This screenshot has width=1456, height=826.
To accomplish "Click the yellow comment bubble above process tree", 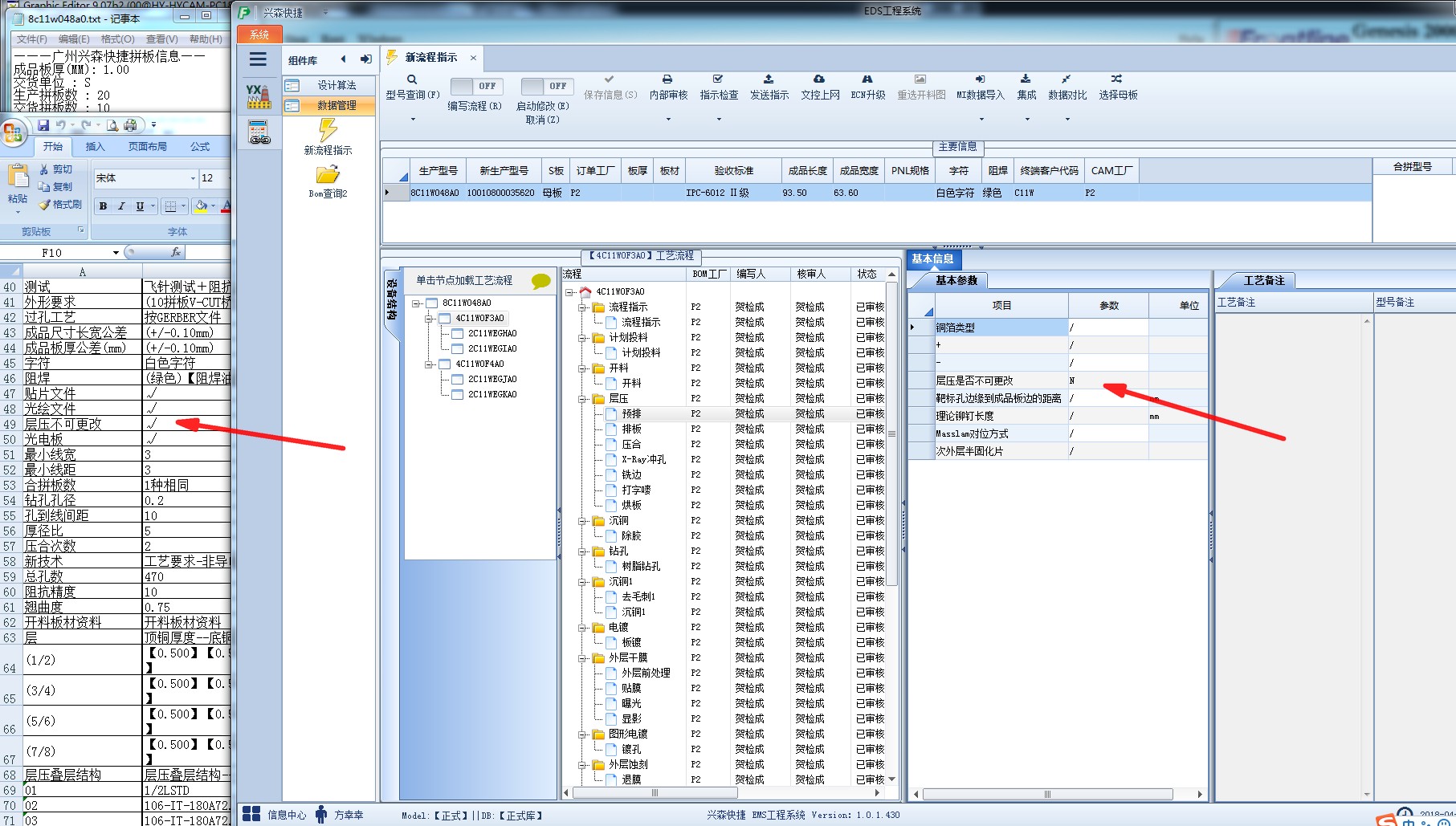I will 541,281.
